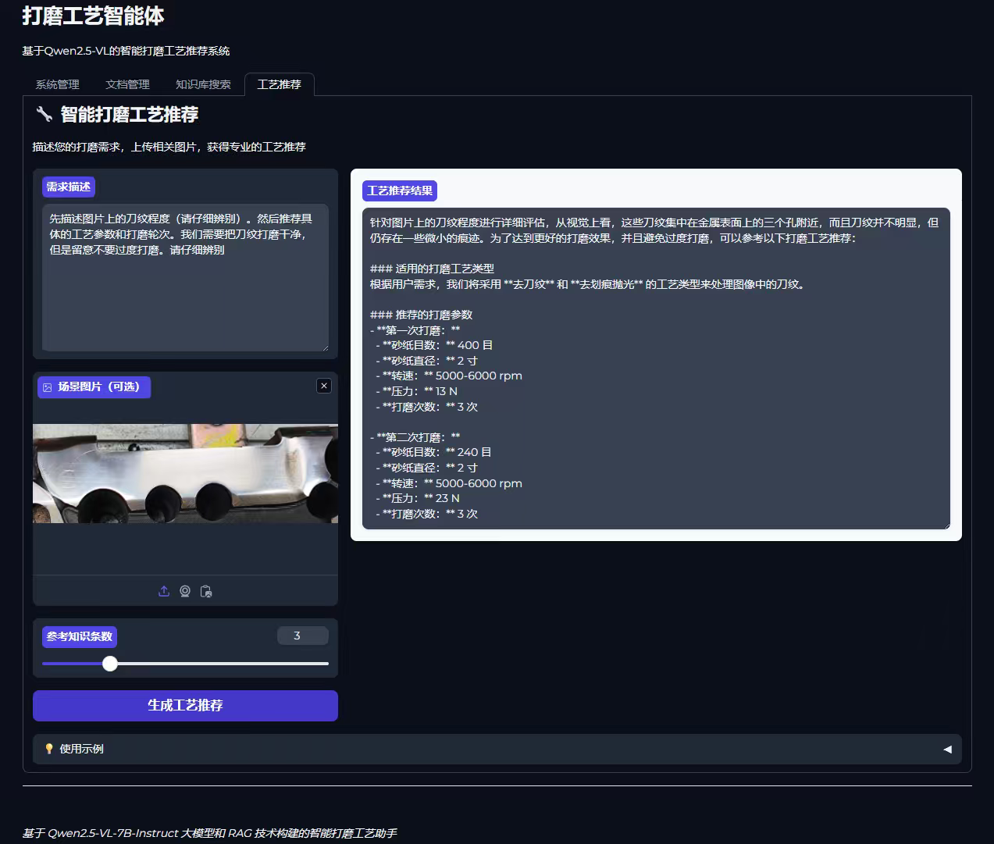Viewport: 994px width, 844px height.
Task: Open the 文档管理 tab
Action: pos(127,84)
